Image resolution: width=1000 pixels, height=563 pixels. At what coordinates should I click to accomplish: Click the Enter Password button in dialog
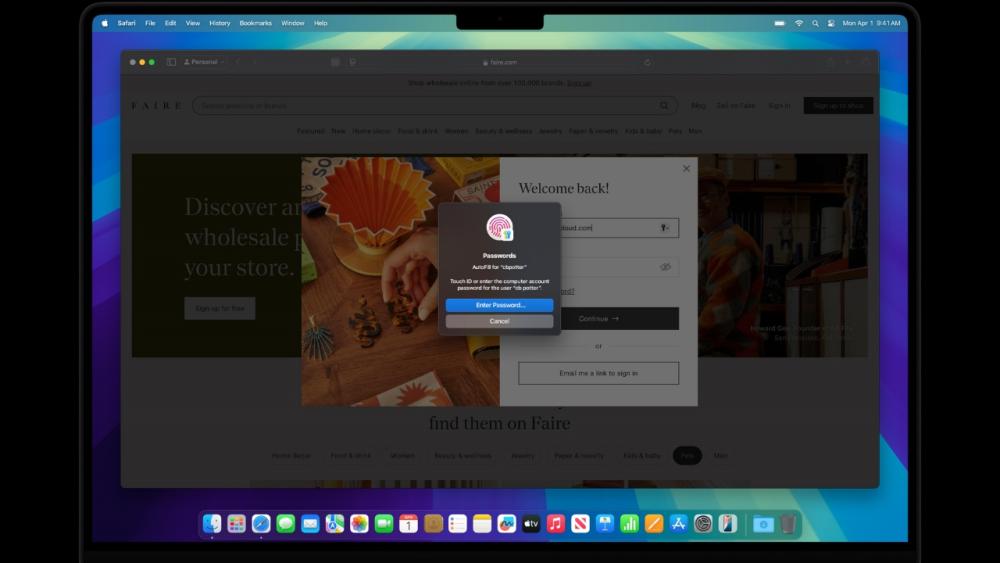(x=499, y=305)
